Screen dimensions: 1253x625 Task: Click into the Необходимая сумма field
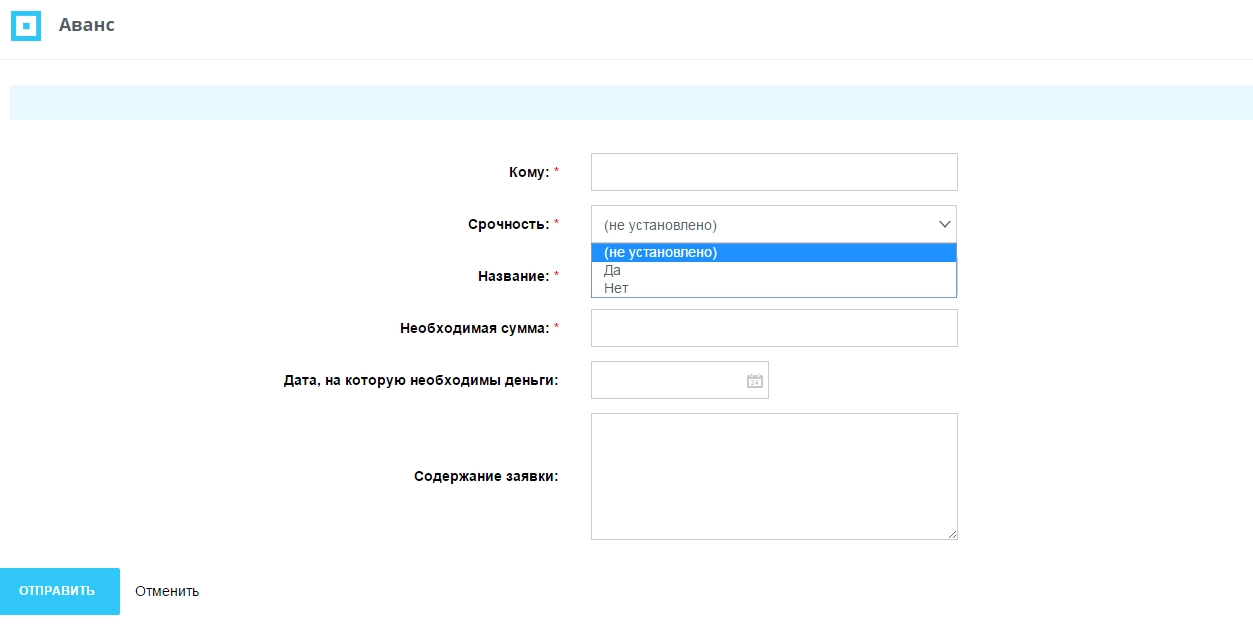click(773, 328)
